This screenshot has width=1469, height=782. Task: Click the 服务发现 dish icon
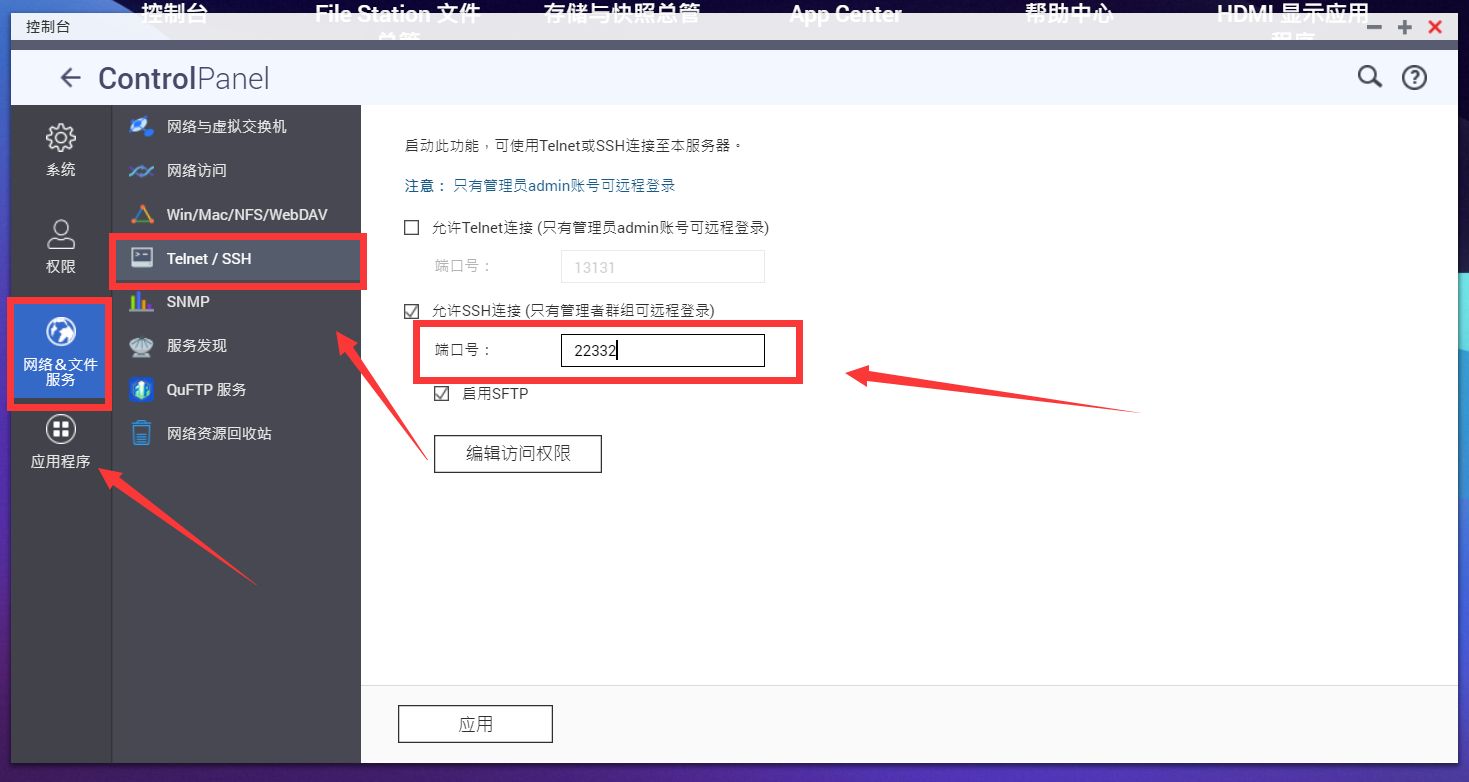pyautogui.click(x=142, y=346)
